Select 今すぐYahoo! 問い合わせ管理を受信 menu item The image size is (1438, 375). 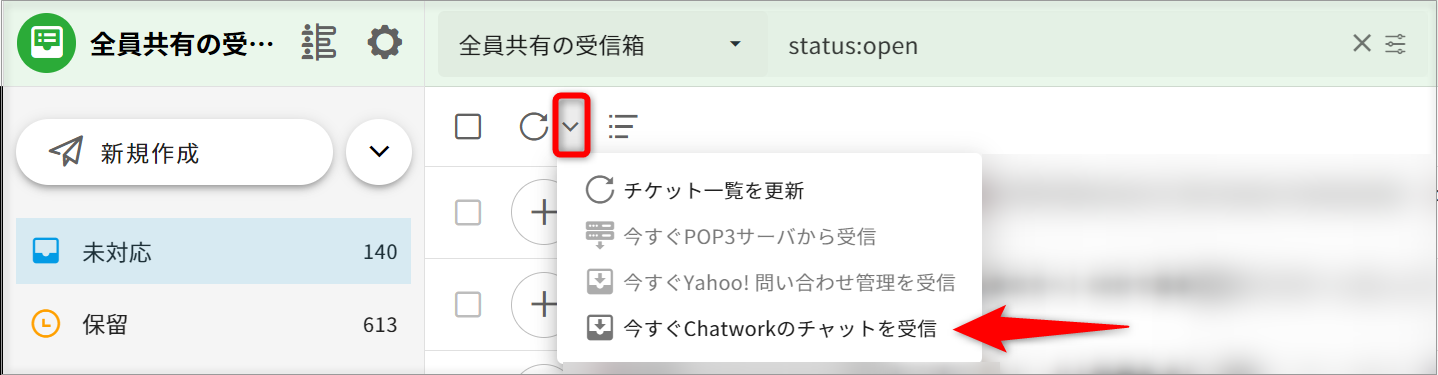pos(770,282)
